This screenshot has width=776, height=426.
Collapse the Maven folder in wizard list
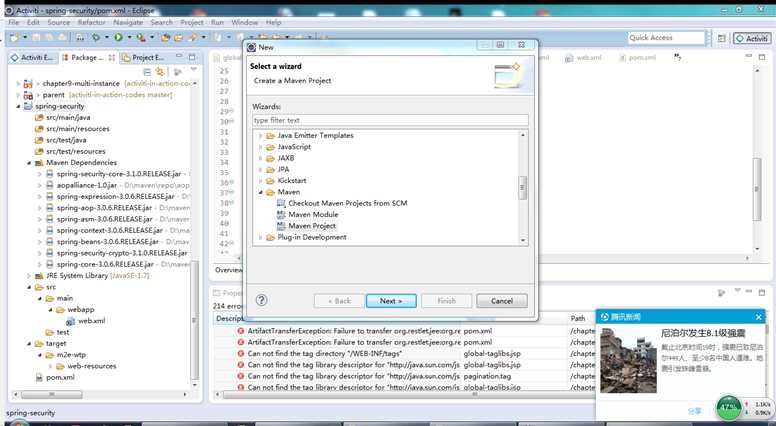click(261, 192)
